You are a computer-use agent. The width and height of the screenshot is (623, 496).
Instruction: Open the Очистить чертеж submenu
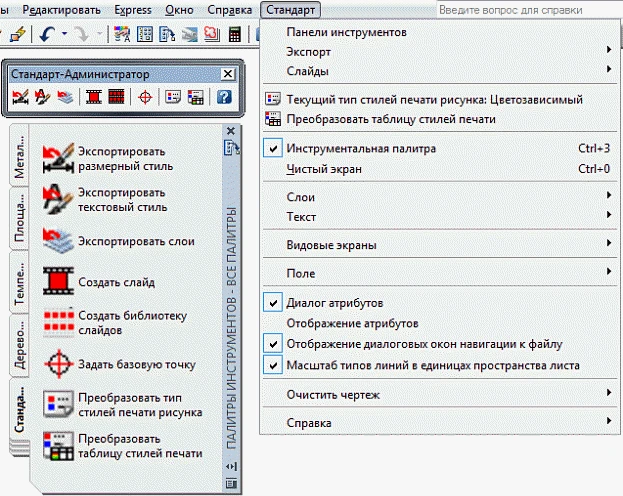[333, 394]
